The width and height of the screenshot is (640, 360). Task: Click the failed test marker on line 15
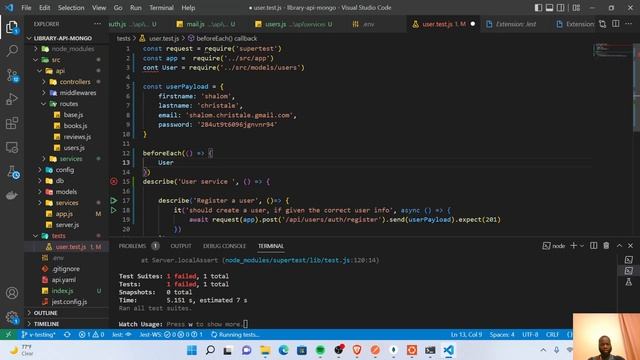tap(114, 182)
